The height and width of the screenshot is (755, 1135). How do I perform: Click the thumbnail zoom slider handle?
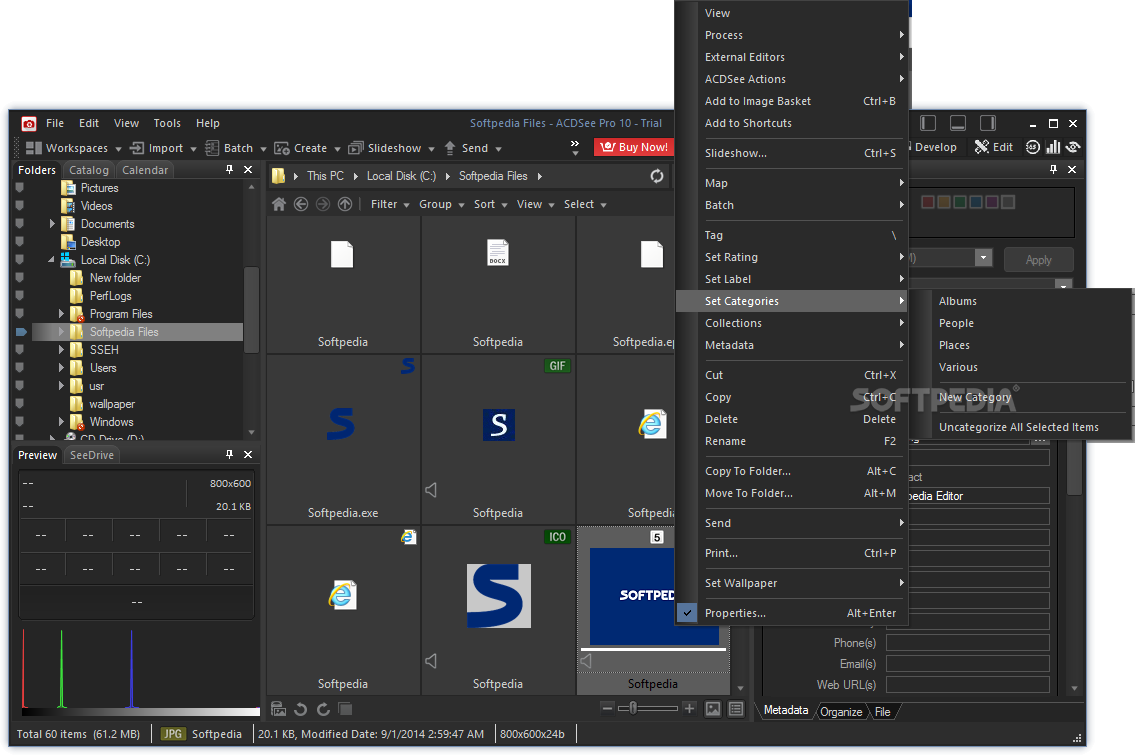point(633,708)
